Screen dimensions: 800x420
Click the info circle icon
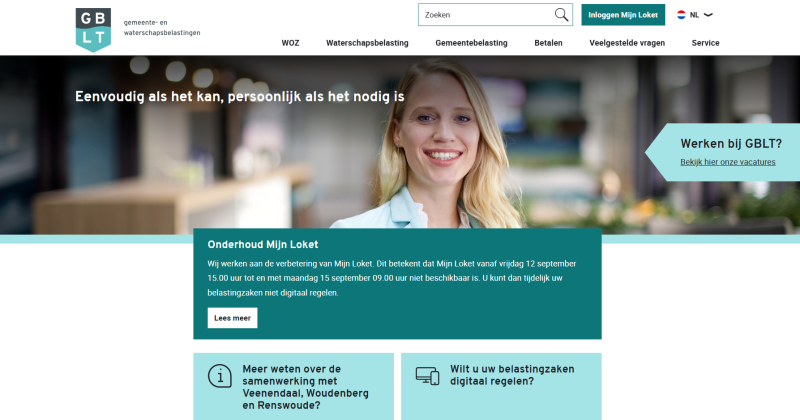(x=220, y=376)
